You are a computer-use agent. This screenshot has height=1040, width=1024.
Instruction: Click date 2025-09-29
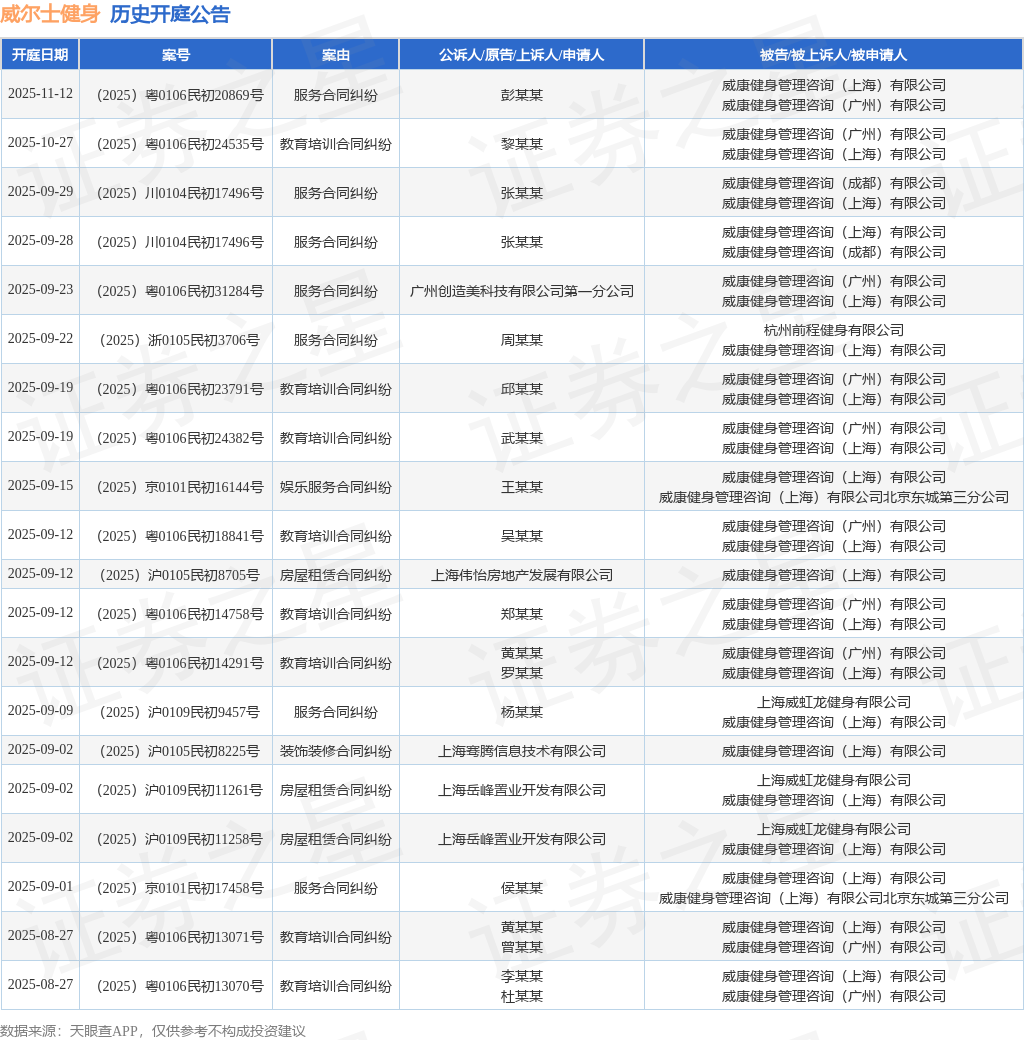[x=40, y=191]
